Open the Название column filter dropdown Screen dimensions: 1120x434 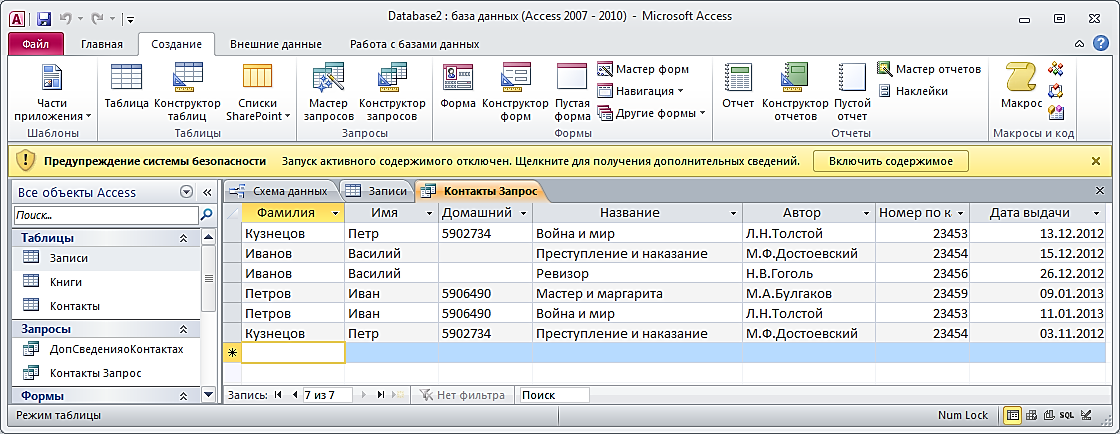click(734, 213)
